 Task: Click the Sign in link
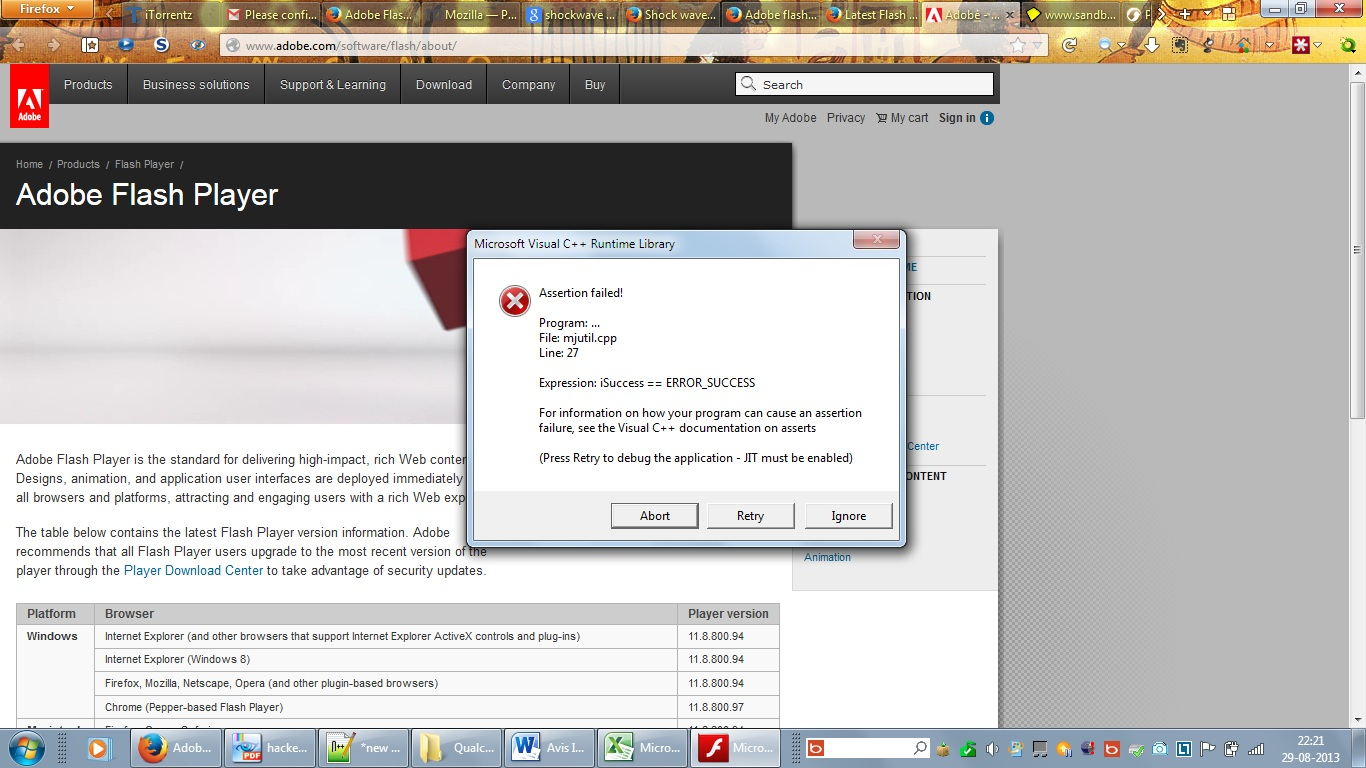(x=957, y=118)
